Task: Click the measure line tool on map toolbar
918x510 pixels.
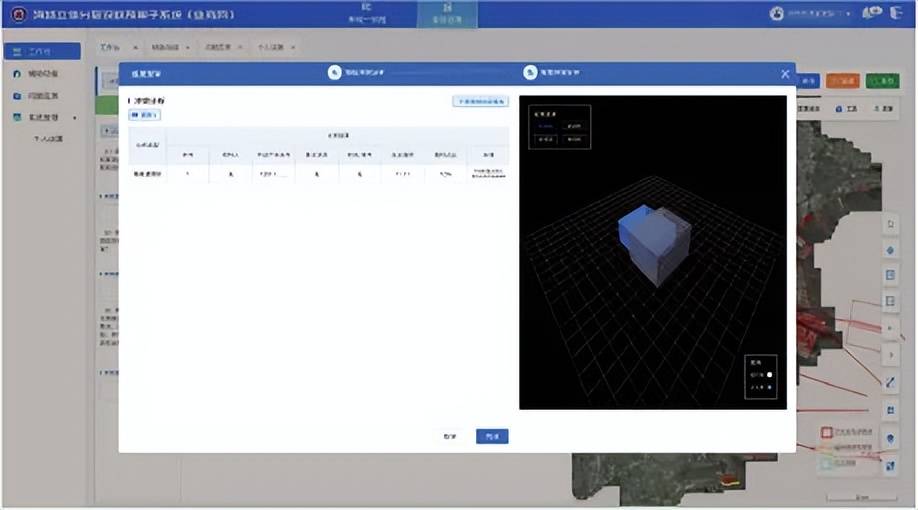Action: (890, 382)
